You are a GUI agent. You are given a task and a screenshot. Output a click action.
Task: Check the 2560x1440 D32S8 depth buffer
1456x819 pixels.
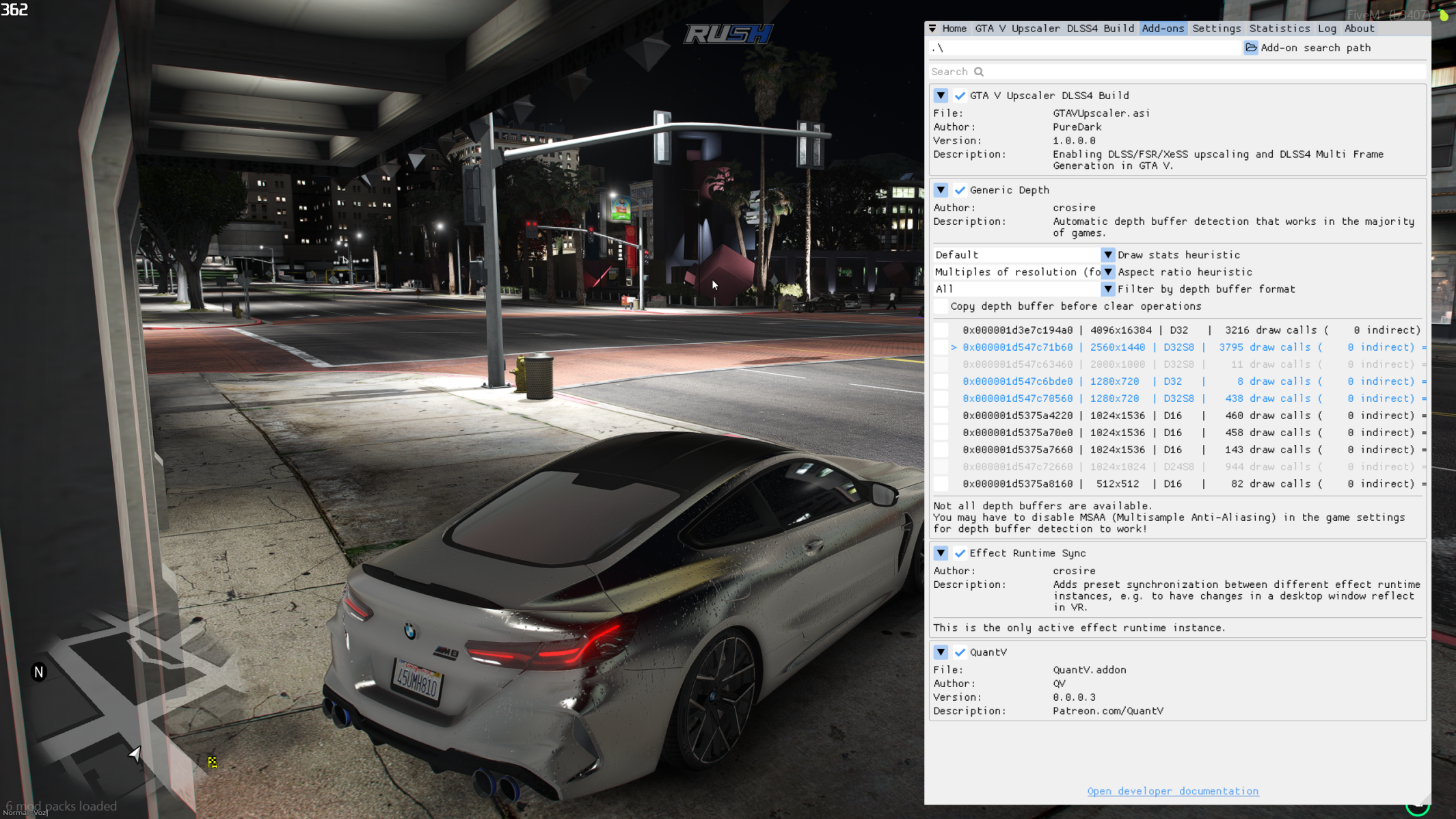tap(941, 347)
